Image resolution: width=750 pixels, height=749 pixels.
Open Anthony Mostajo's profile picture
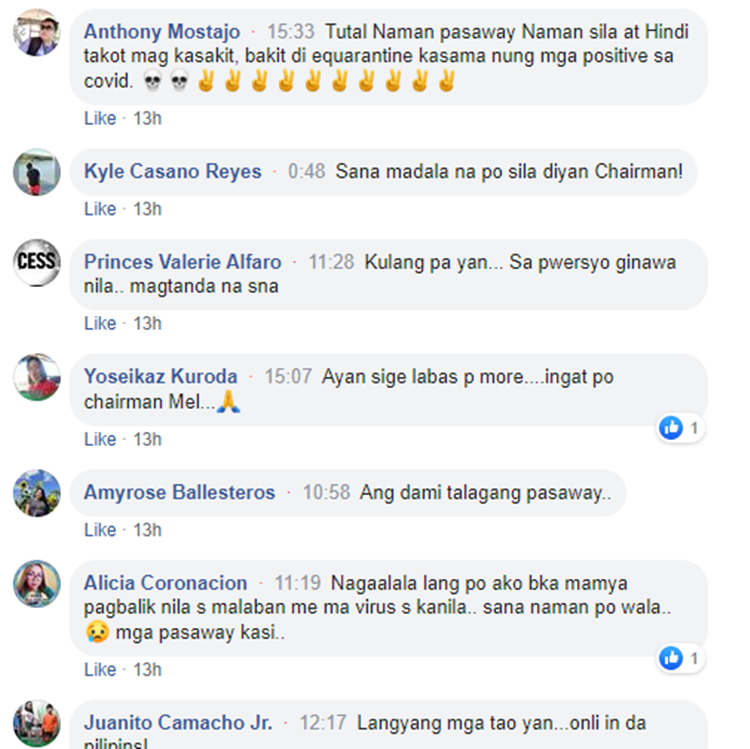point(37,33)
